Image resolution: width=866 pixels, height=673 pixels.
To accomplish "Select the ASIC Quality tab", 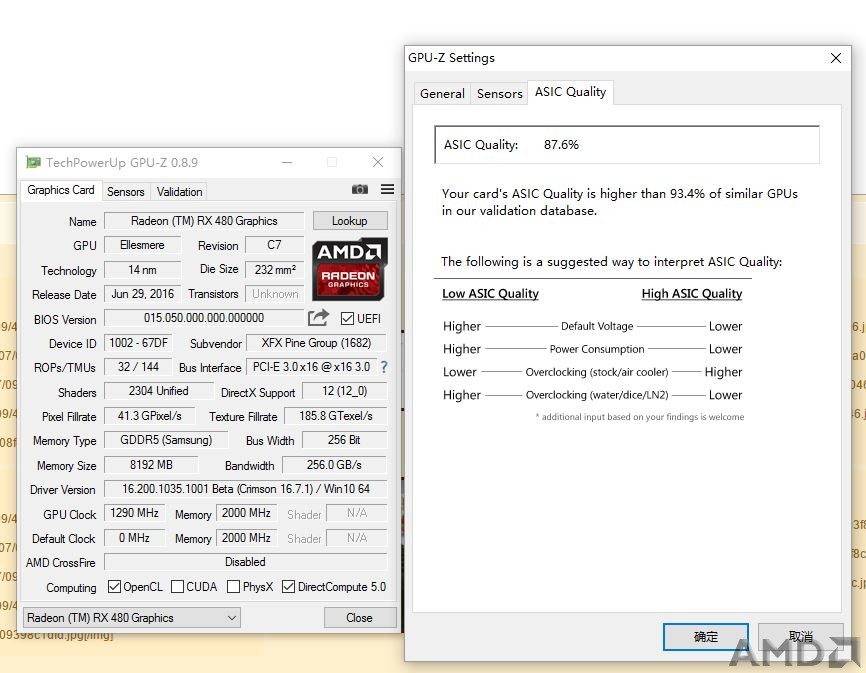I will click(x=570, y=92).
